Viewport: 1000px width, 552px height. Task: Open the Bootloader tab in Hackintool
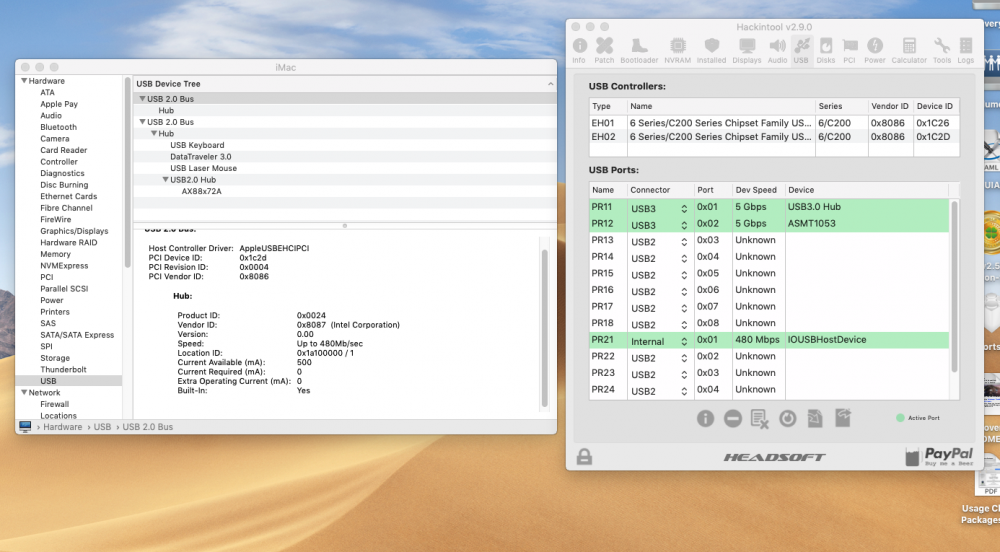[639, 50]
